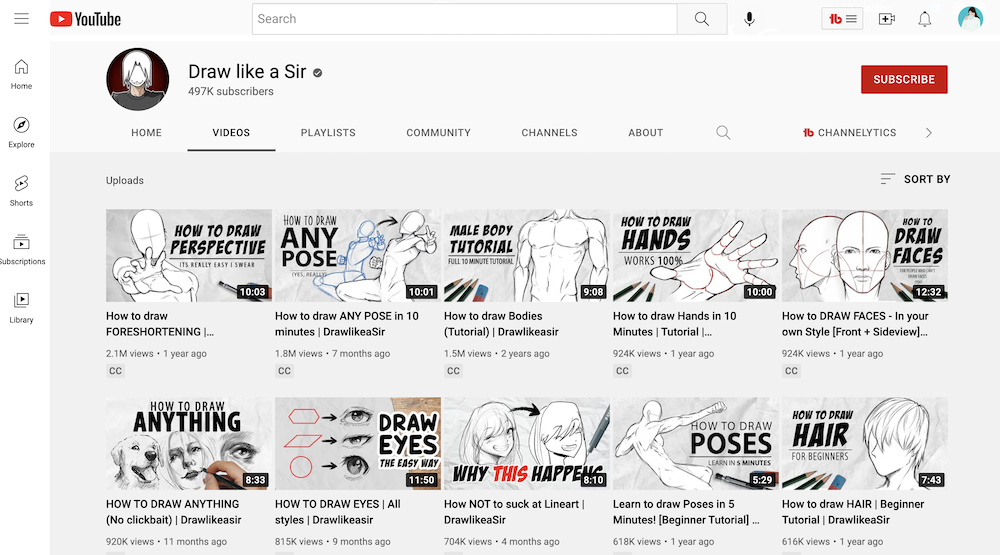Viewport: 1000px width, 555px height.
Task: Click inside the Search input field
Action: pos(465,19)
